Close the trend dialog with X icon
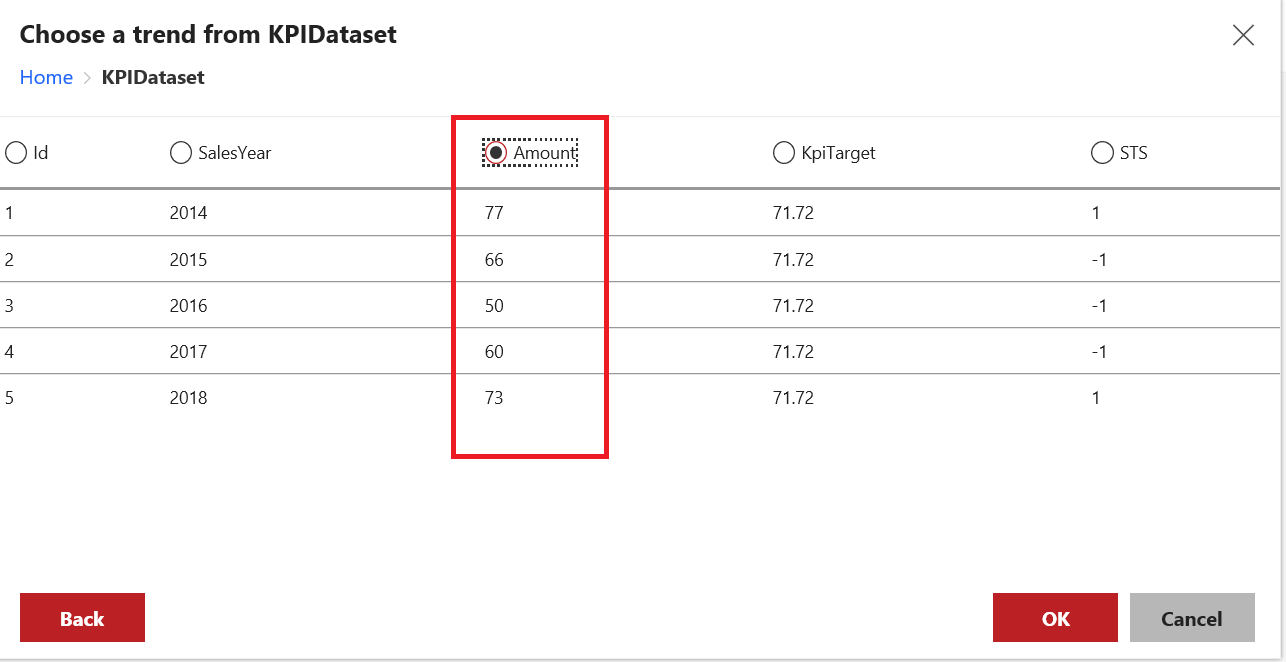Viewport: 1286px width, 662px height. [1243, 36]
